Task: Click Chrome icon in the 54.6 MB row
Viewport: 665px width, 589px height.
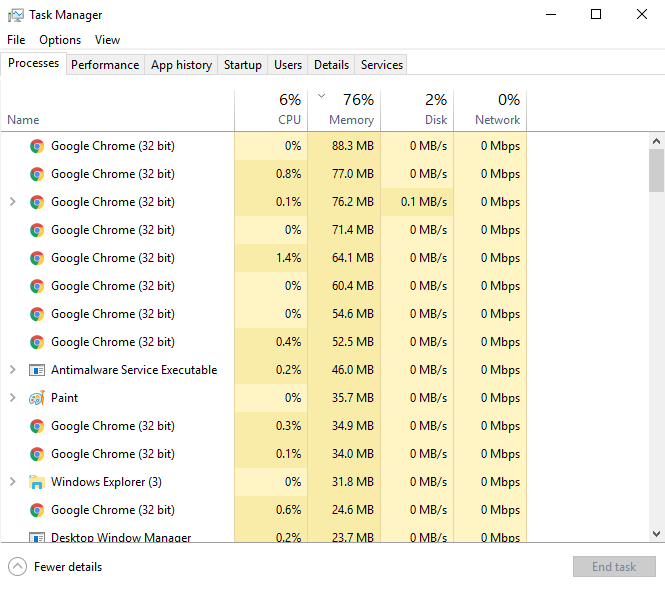Action: click(37, 314)
